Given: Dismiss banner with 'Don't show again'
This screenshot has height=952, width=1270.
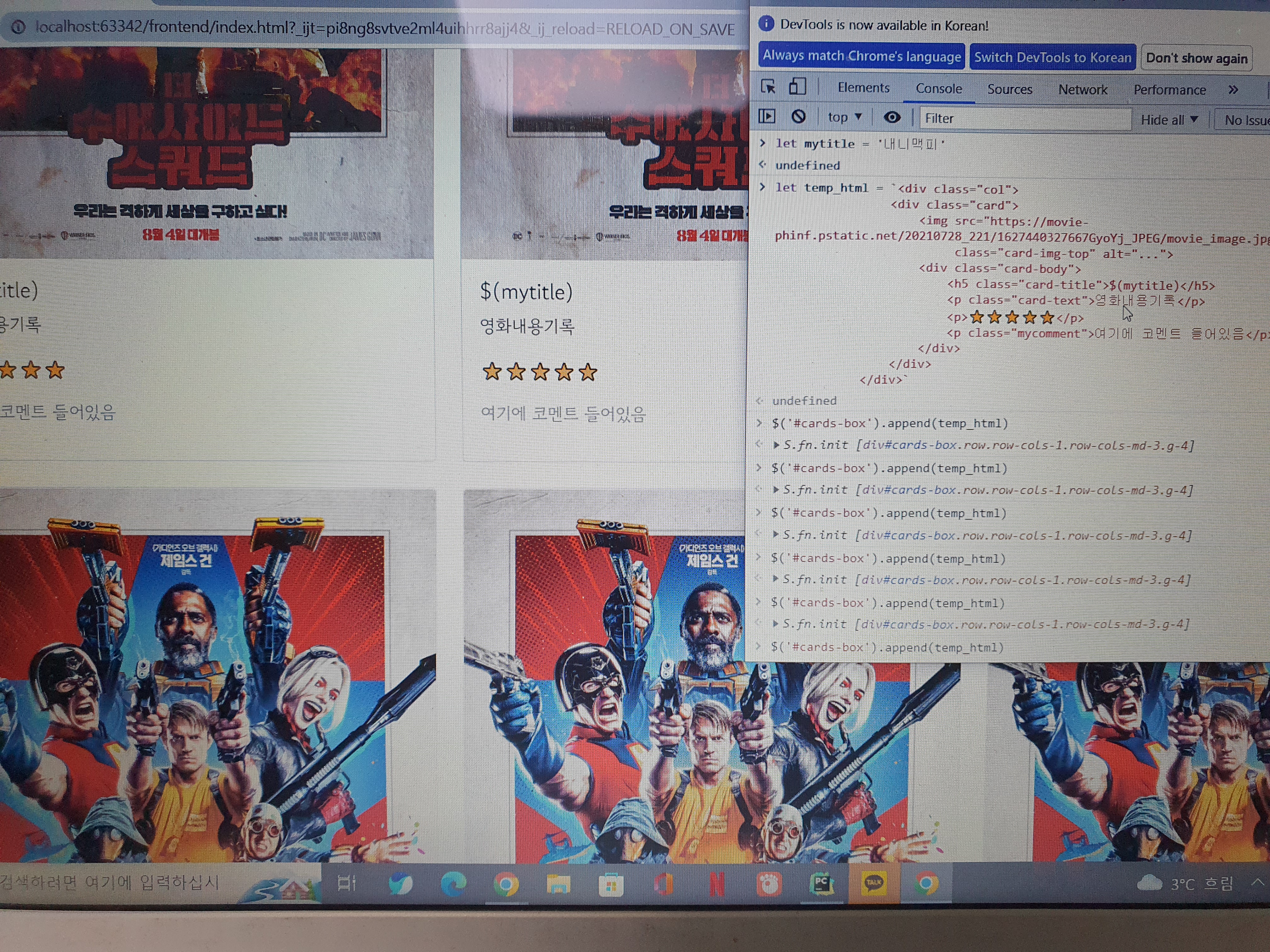Looking at the screenshot, I should click(x=1196, y=58).
